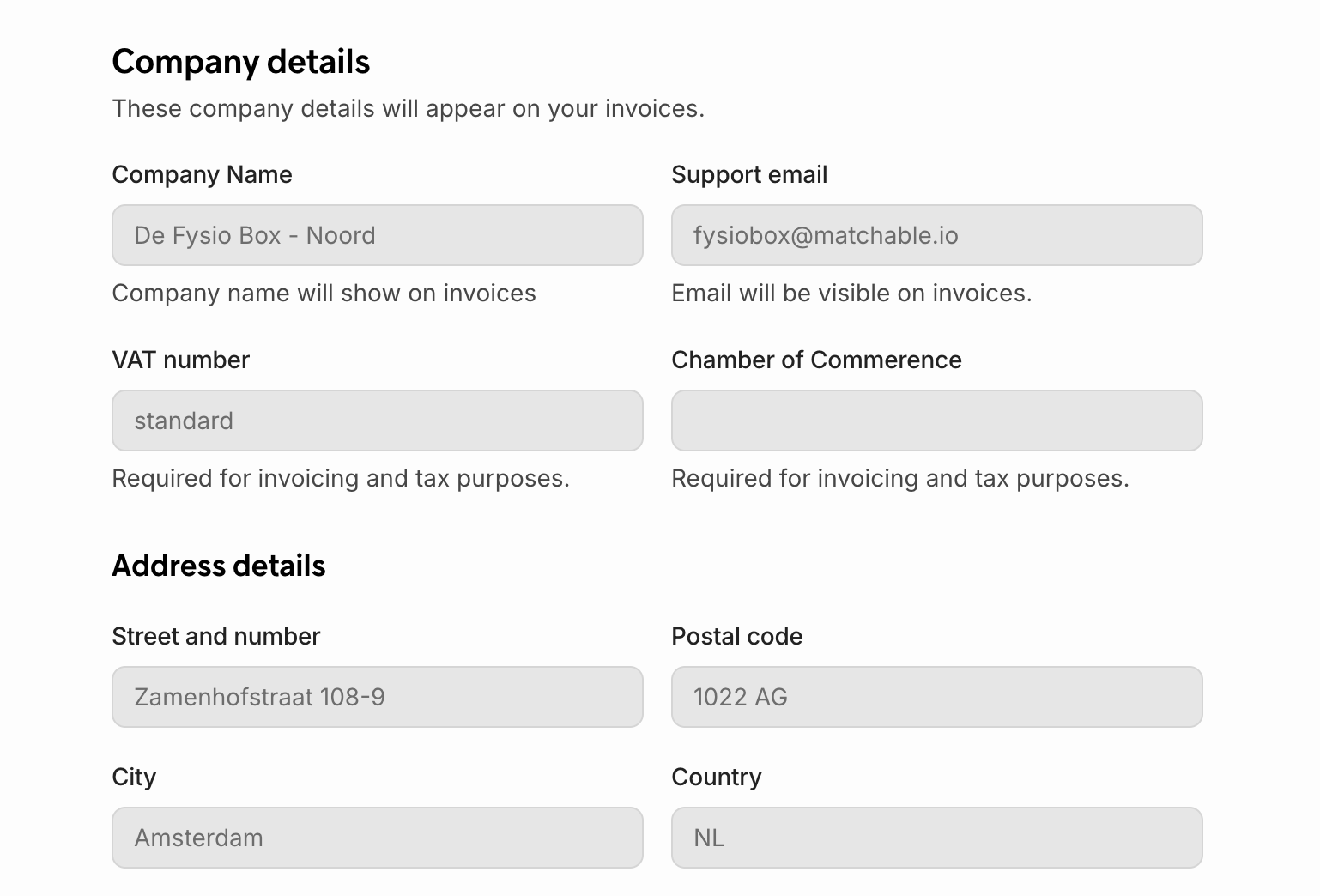1320x896 pixels.
Task: Click the 'Email will be visible on invoices' hint
Action: 851,293
